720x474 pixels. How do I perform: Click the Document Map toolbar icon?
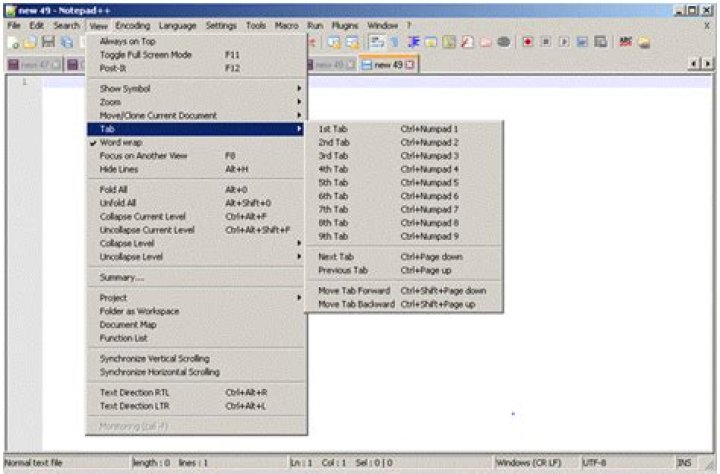(449, 43)
